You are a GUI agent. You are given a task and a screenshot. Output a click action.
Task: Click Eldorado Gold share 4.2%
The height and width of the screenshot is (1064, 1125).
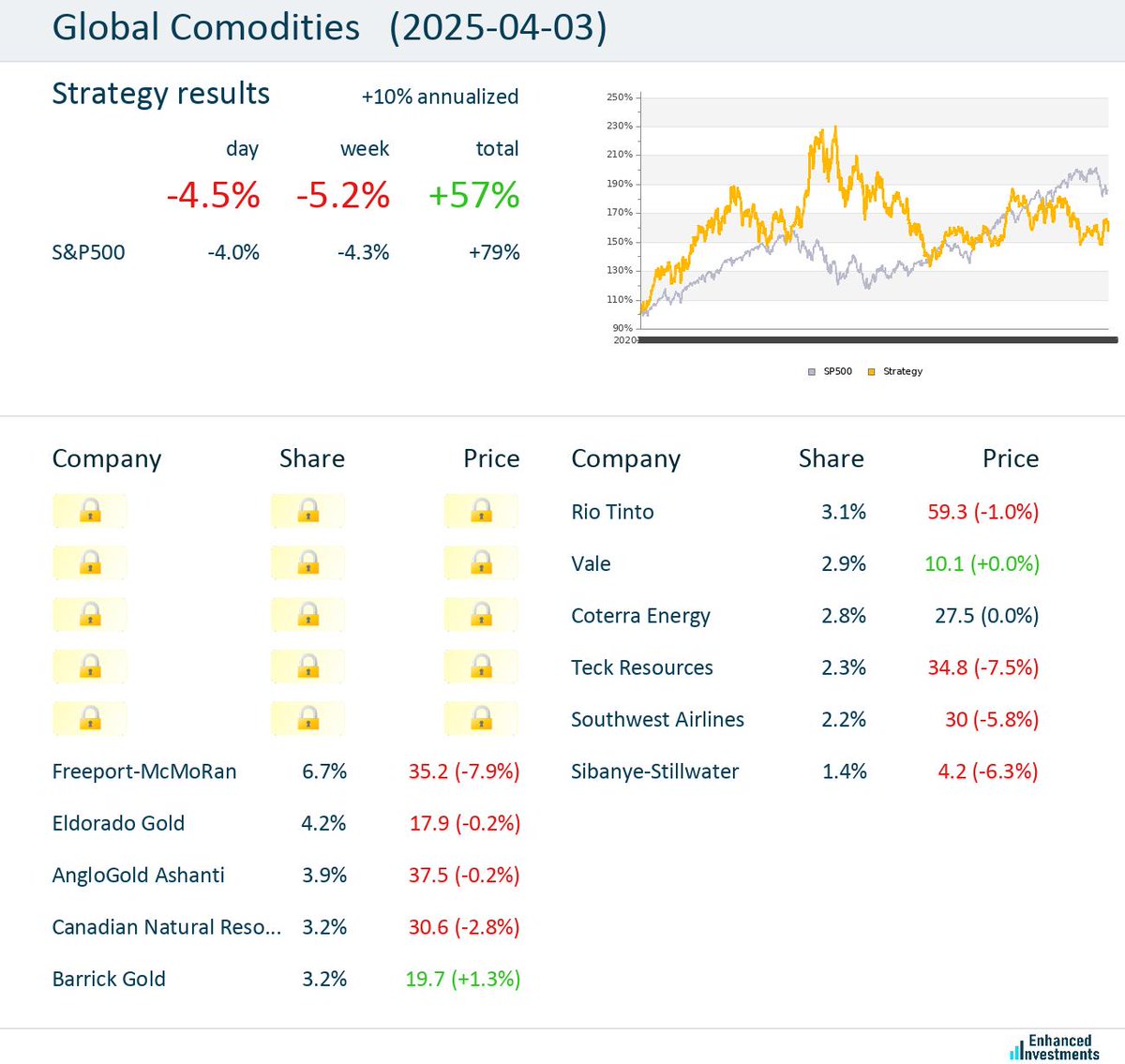[x=323, y=823]
